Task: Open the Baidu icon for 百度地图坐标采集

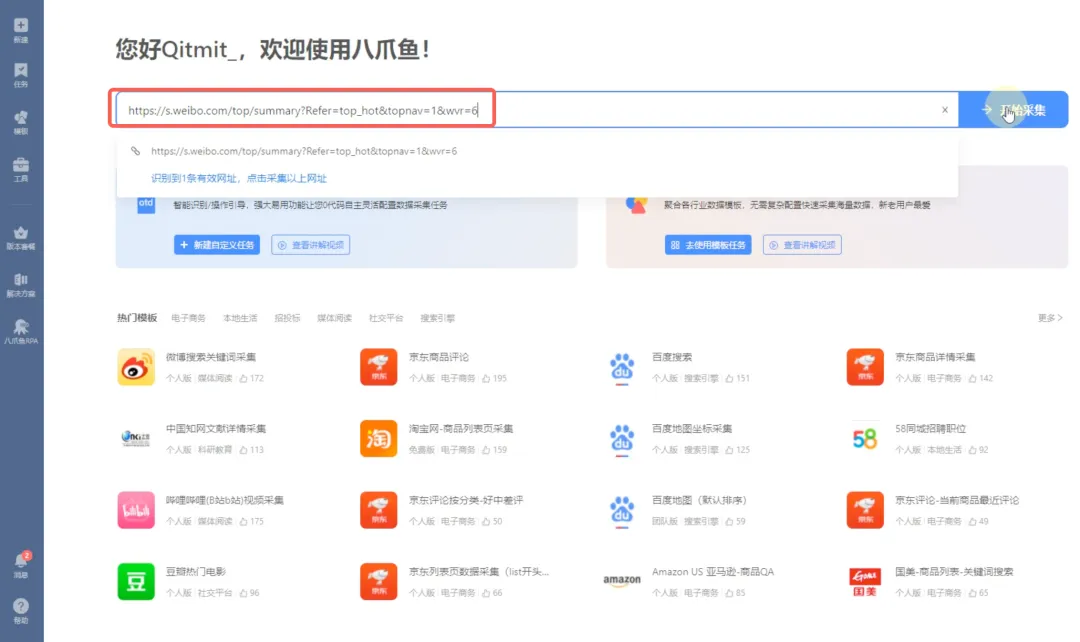Action: coord(622,439)
